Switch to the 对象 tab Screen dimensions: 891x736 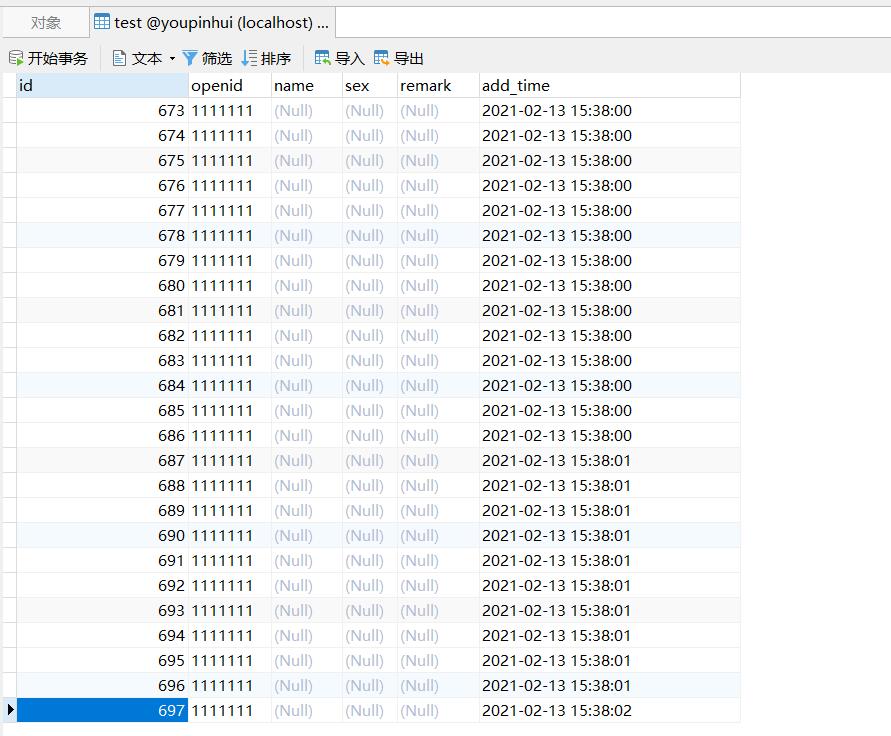coord(46,23)
